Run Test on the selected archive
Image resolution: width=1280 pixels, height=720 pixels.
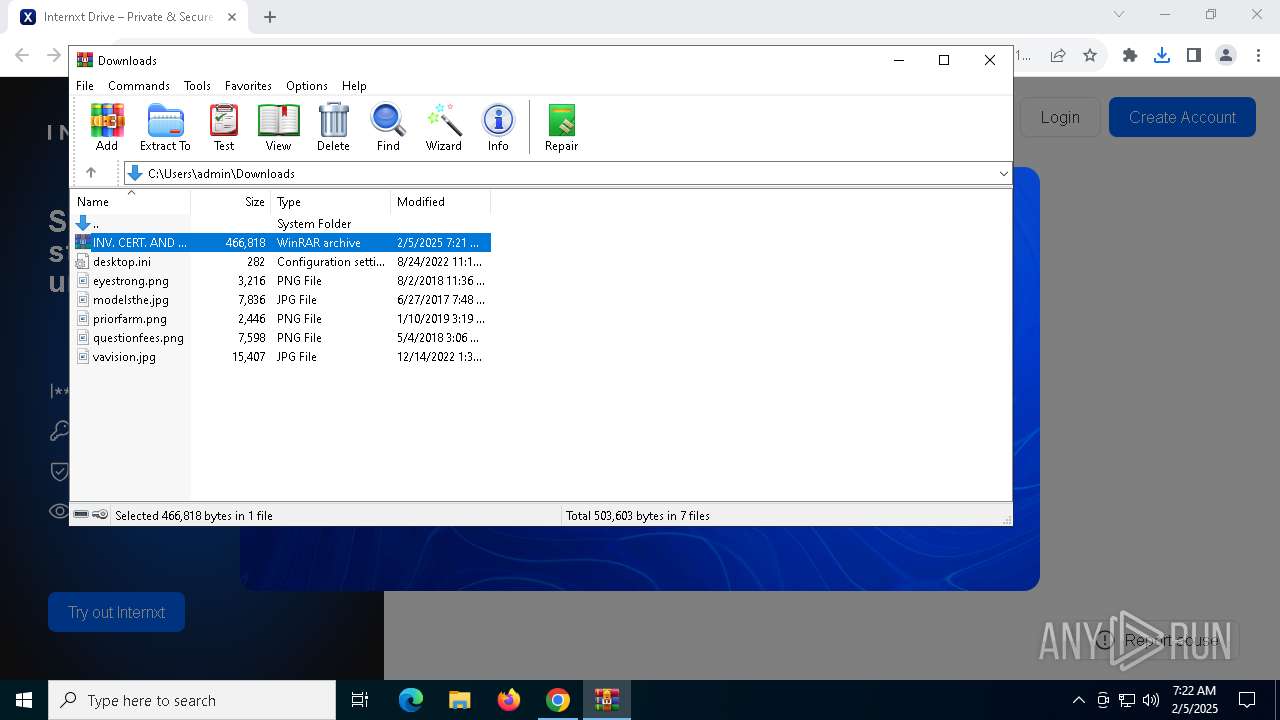tap(224, 127)
